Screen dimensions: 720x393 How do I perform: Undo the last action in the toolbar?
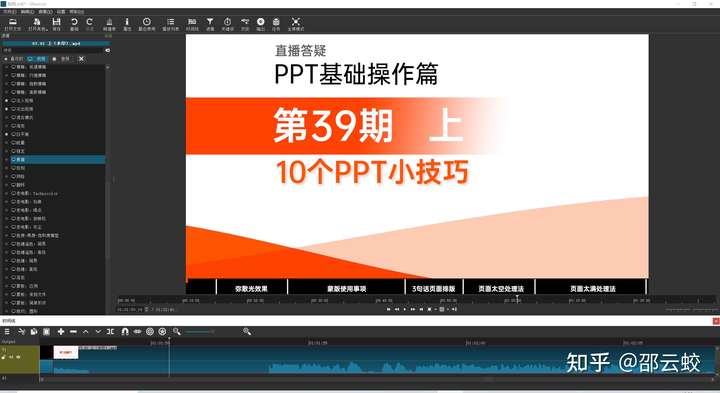point(74,24)
